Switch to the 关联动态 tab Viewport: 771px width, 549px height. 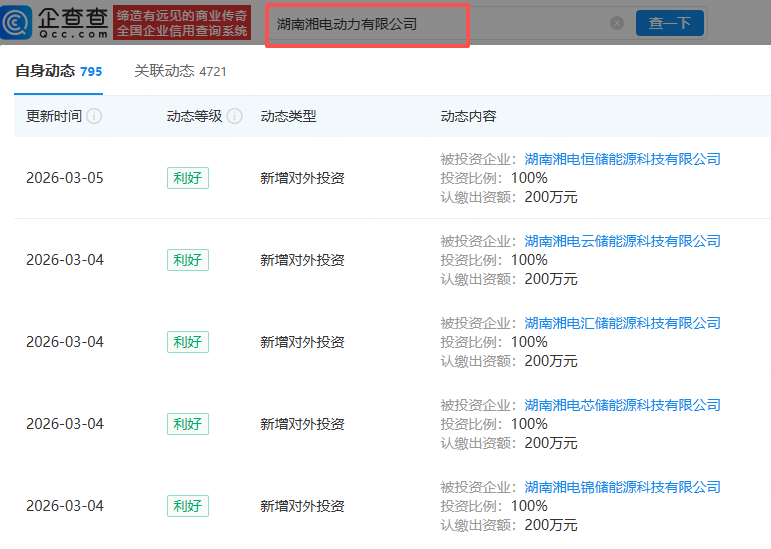[180, 72]
